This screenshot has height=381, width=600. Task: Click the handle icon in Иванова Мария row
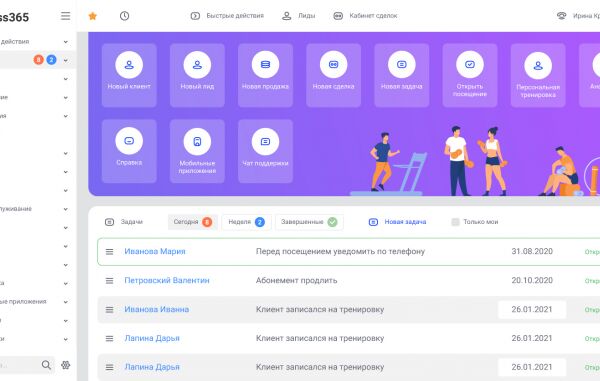click(109, 252)
